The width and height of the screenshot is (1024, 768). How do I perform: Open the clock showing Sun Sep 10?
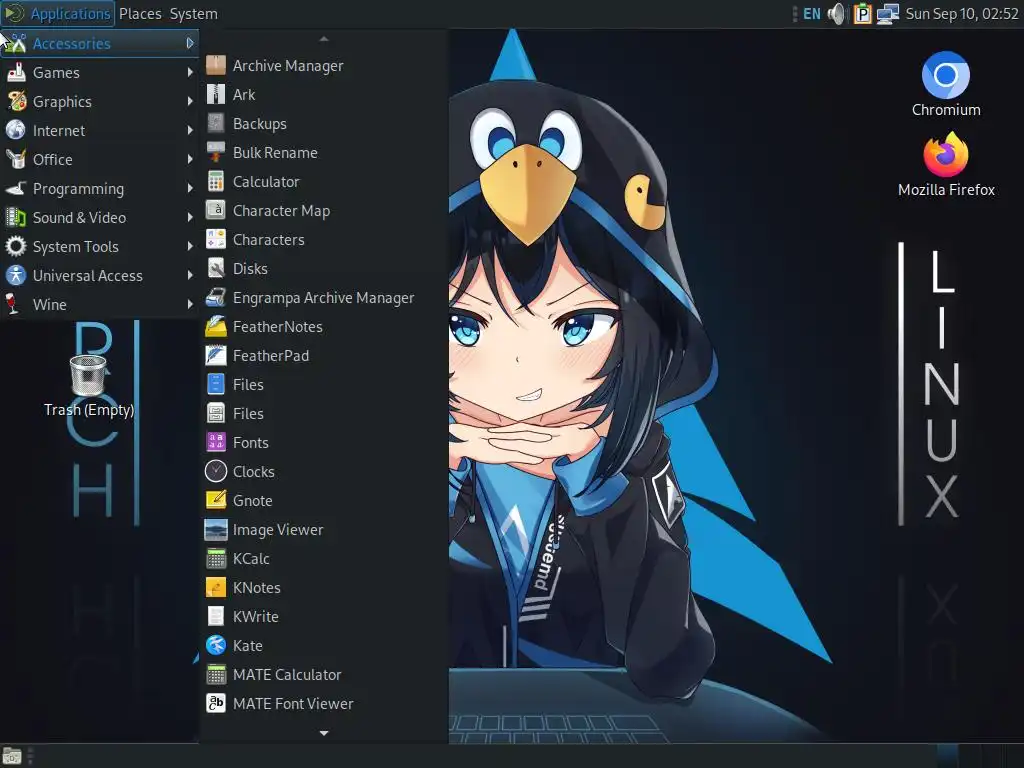click(x=961, y=14)
